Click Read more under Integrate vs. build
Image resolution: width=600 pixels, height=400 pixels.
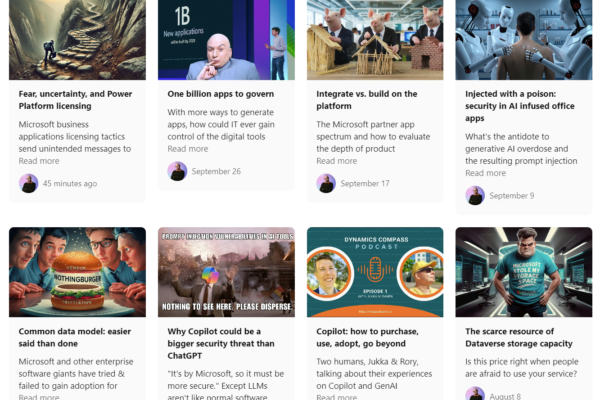point(337,161)
